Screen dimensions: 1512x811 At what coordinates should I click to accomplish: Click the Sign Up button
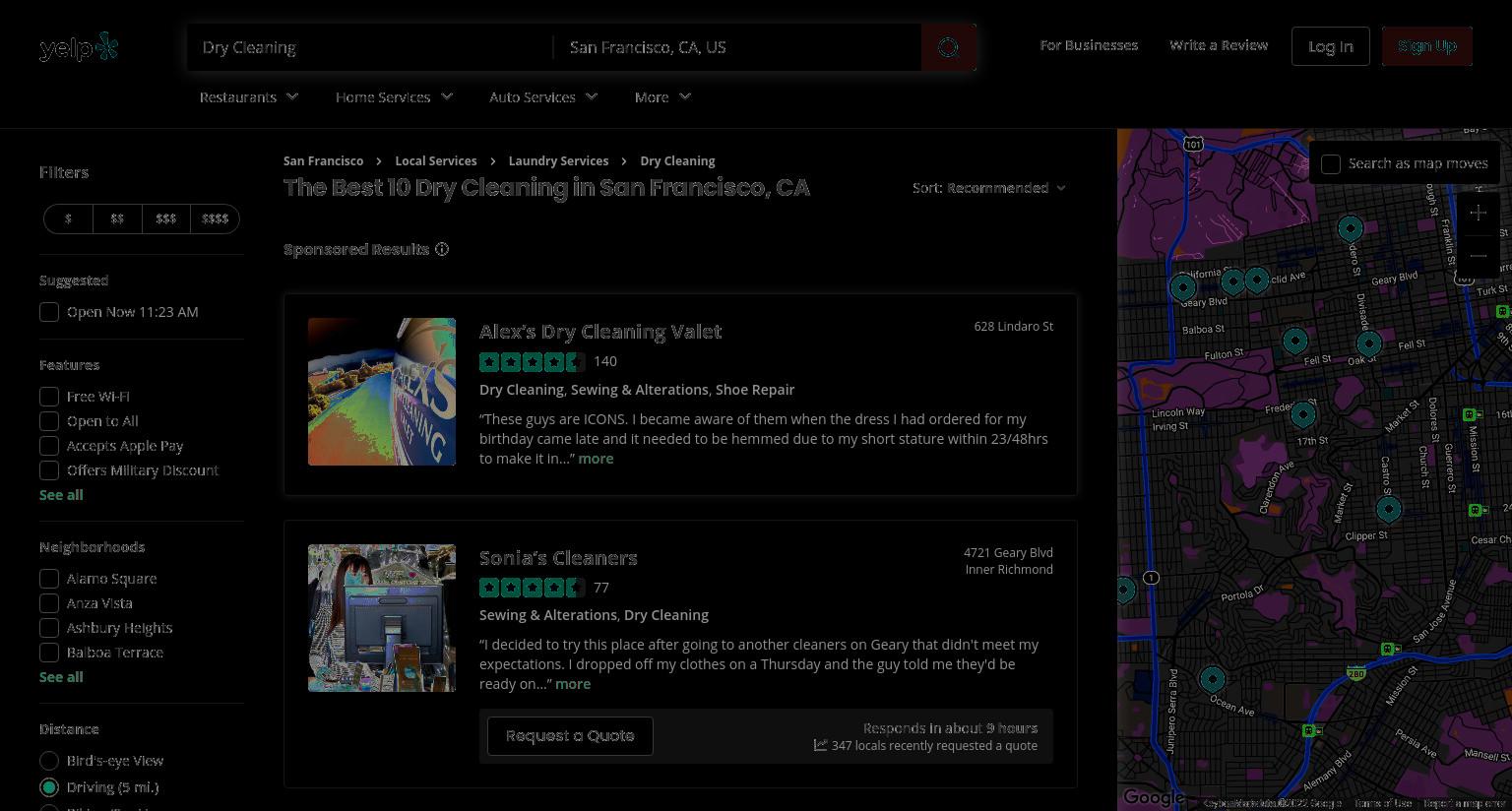pyautogui.click(x=1427, y=46)
